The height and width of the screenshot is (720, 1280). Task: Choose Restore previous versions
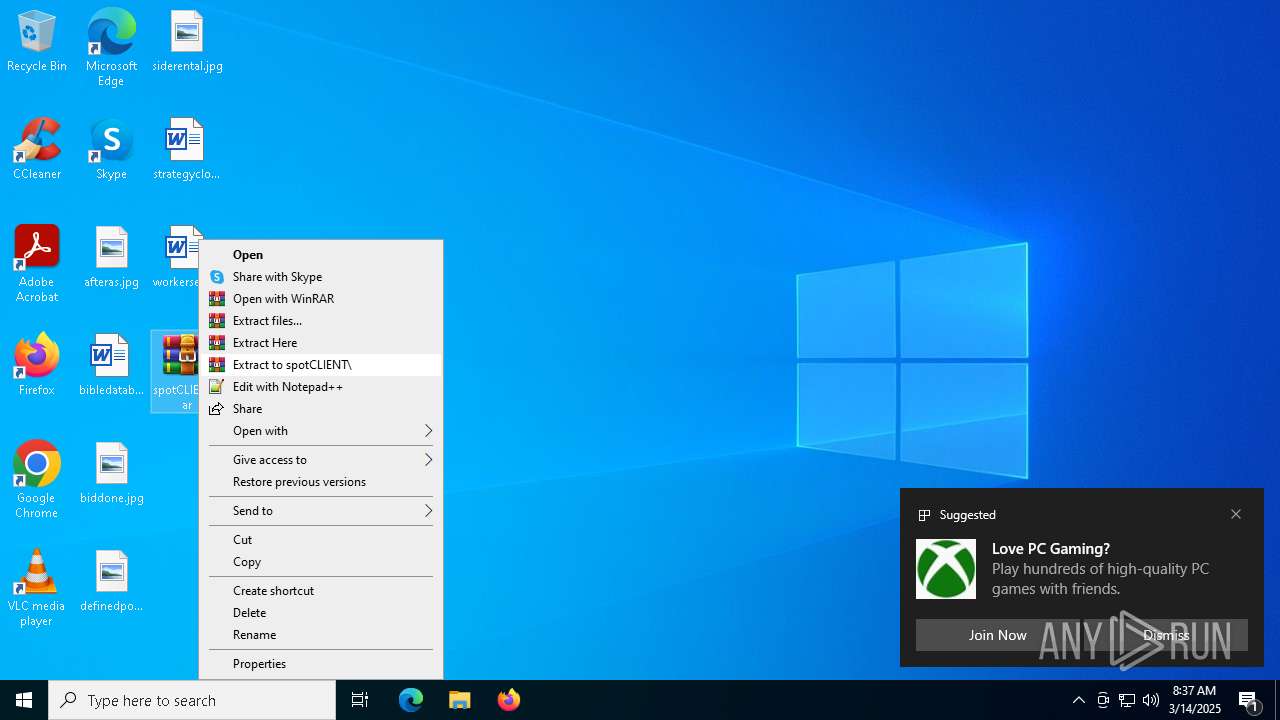[x=321, y=482]
